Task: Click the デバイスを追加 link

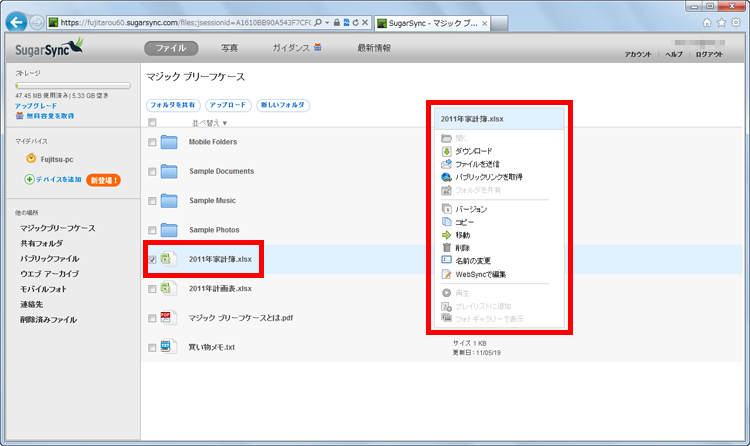Action: click(59, 179)
